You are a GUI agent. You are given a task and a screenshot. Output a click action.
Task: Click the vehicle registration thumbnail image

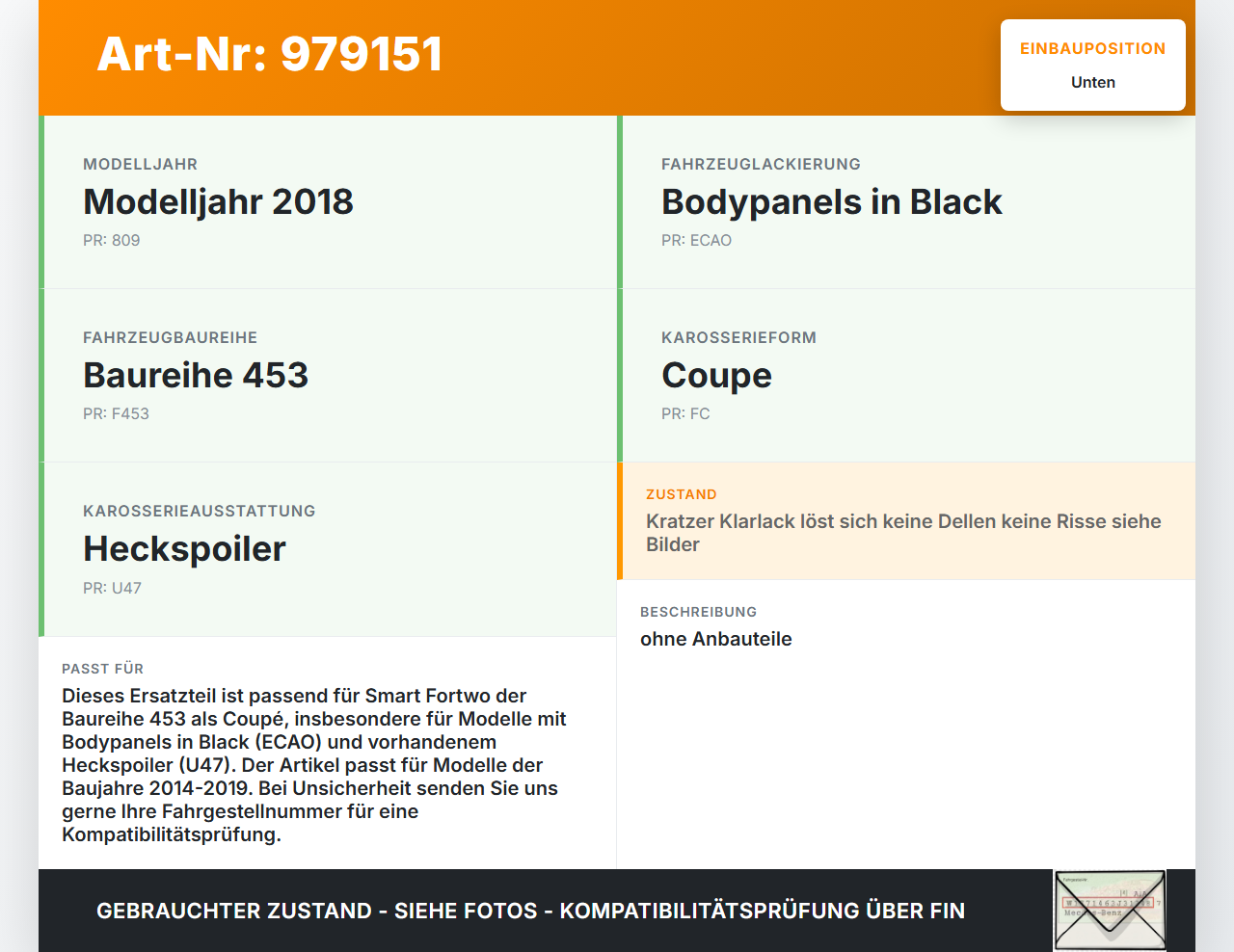(1111, 911)
